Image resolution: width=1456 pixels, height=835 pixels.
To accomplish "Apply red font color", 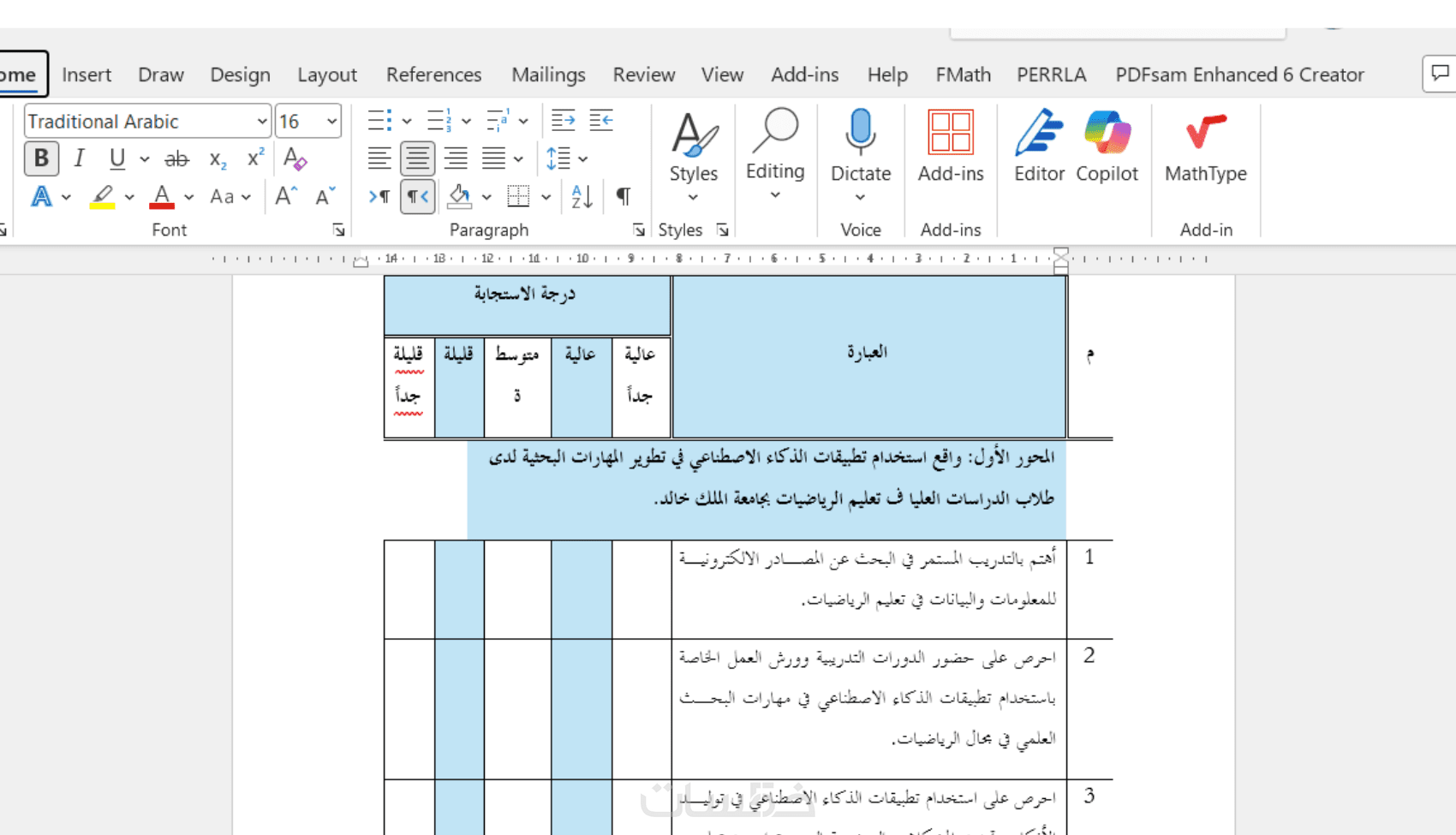I will click(x=162, y=197).
